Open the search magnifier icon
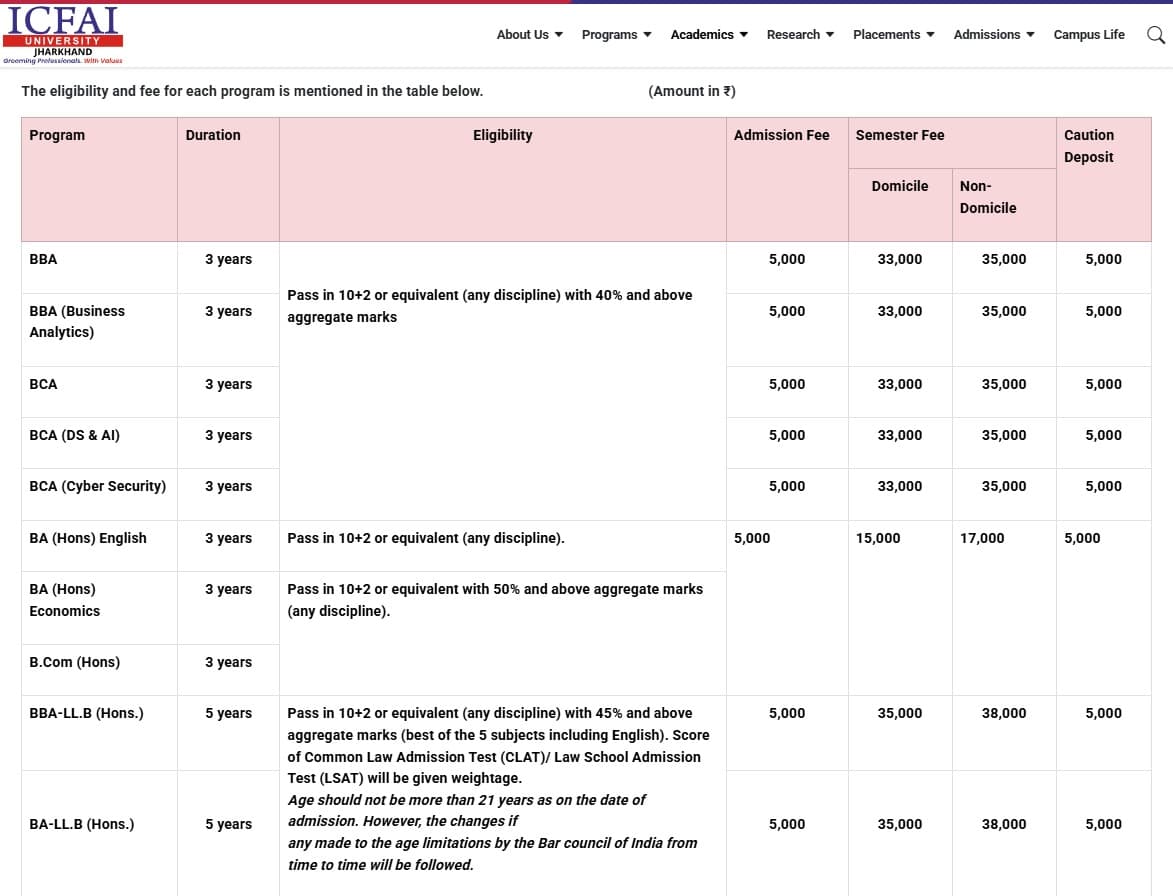Viewport: 1173px width, 896px height. coord(1155,35)
